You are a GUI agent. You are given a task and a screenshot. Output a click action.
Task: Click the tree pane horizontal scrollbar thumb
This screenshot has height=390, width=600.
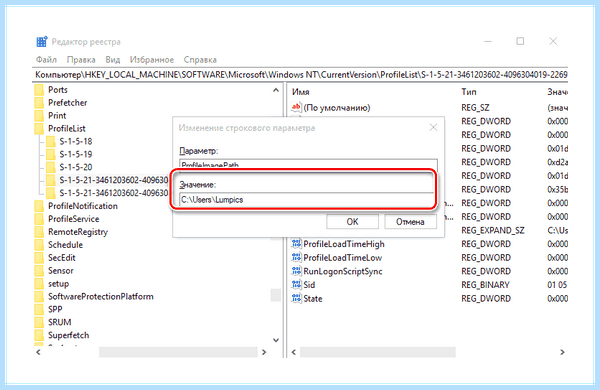click(x=178, y=352)
